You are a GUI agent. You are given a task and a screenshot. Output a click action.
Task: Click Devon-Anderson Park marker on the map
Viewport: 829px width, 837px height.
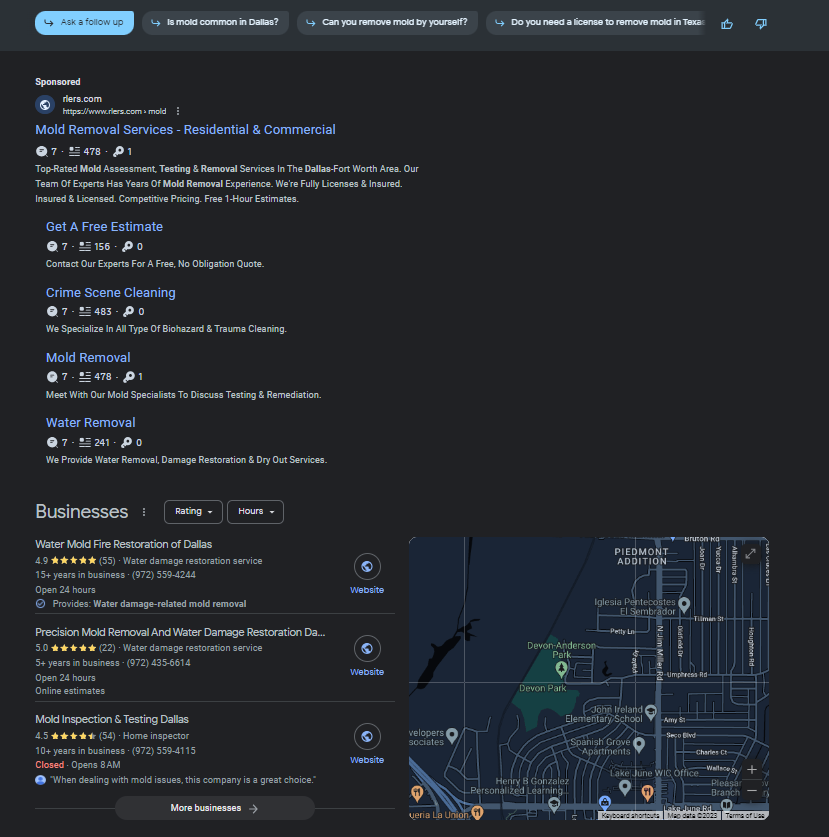click(561, 667)
